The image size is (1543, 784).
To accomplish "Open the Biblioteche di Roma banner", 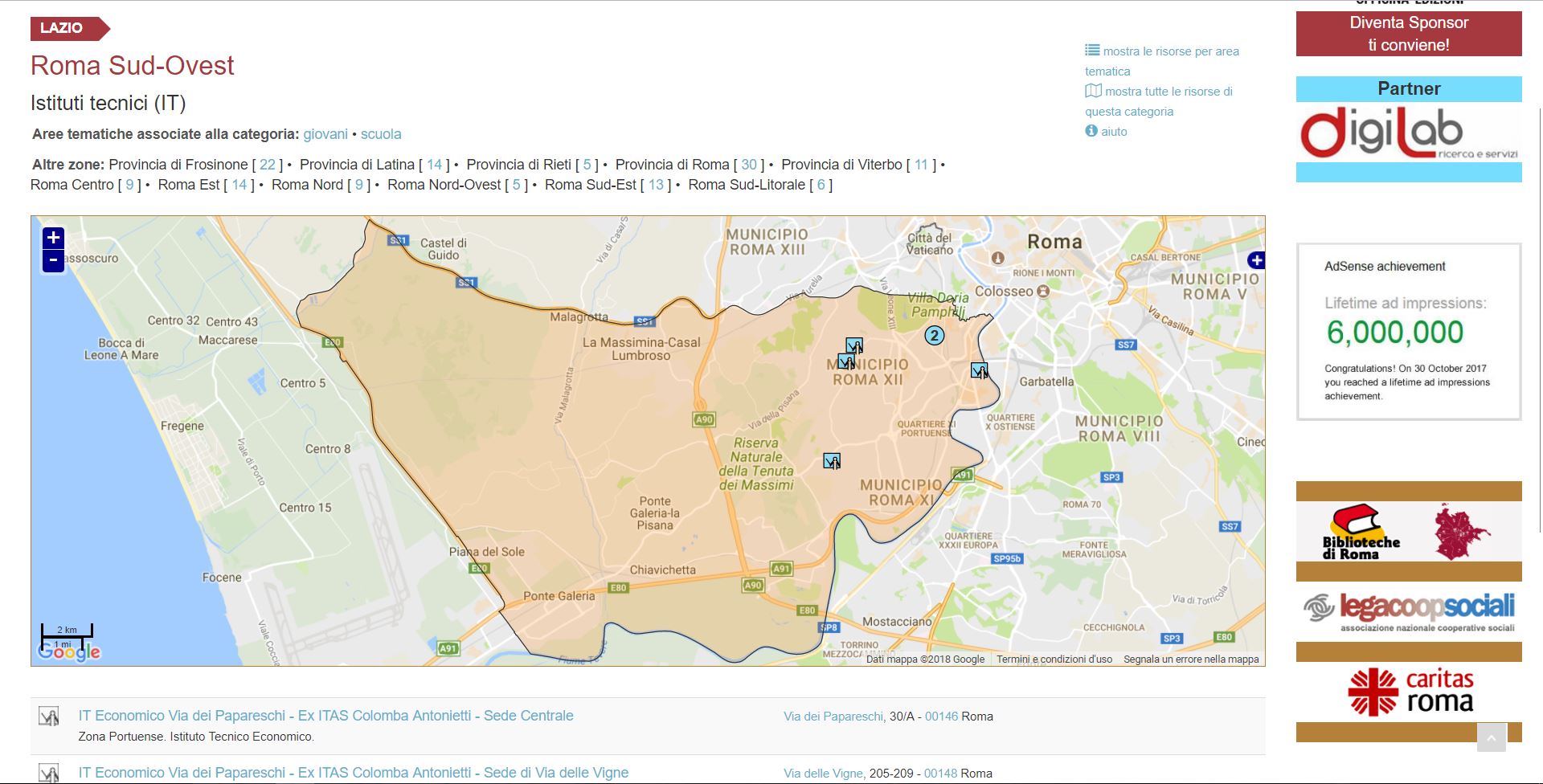I will click(1409, 531).
